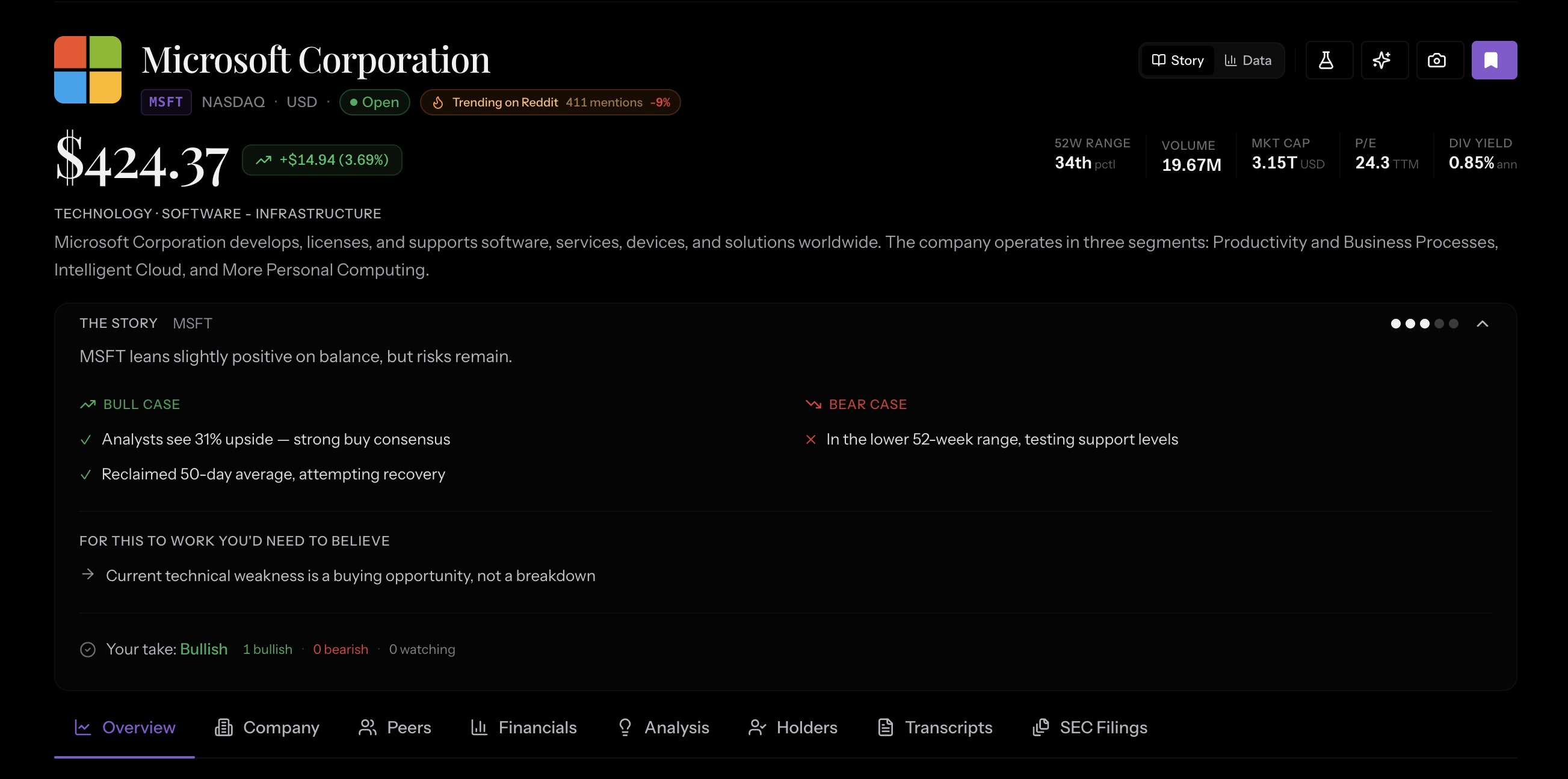
Task: Switch to Story view
Action: [x=1178, y=60]
